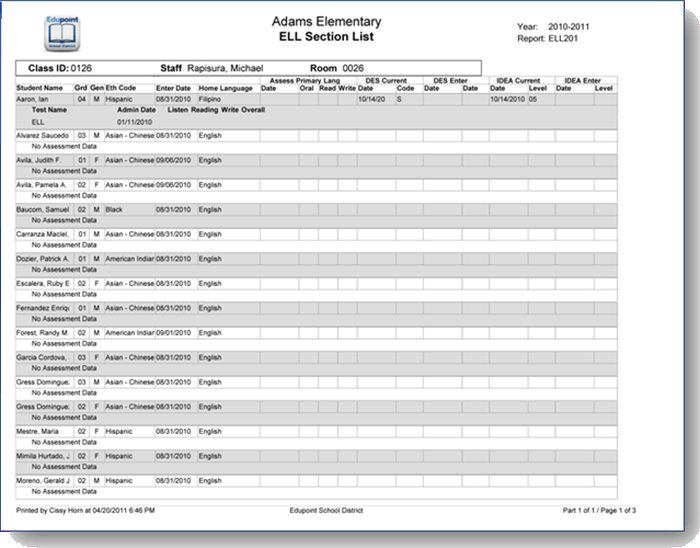700x548 pixels.
Task: Click 'No Assessment Data' under Alvarez Saucedo
Action: (64, 146)
